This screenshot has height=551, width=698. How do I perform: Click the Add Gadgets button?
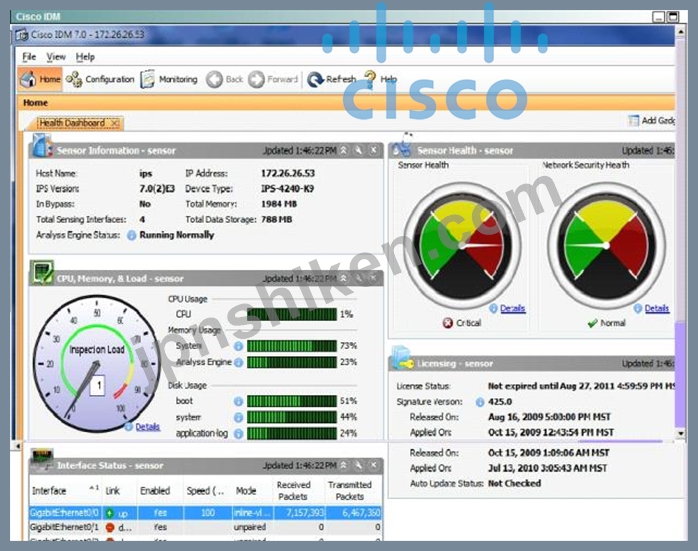(x=652, y=120)
